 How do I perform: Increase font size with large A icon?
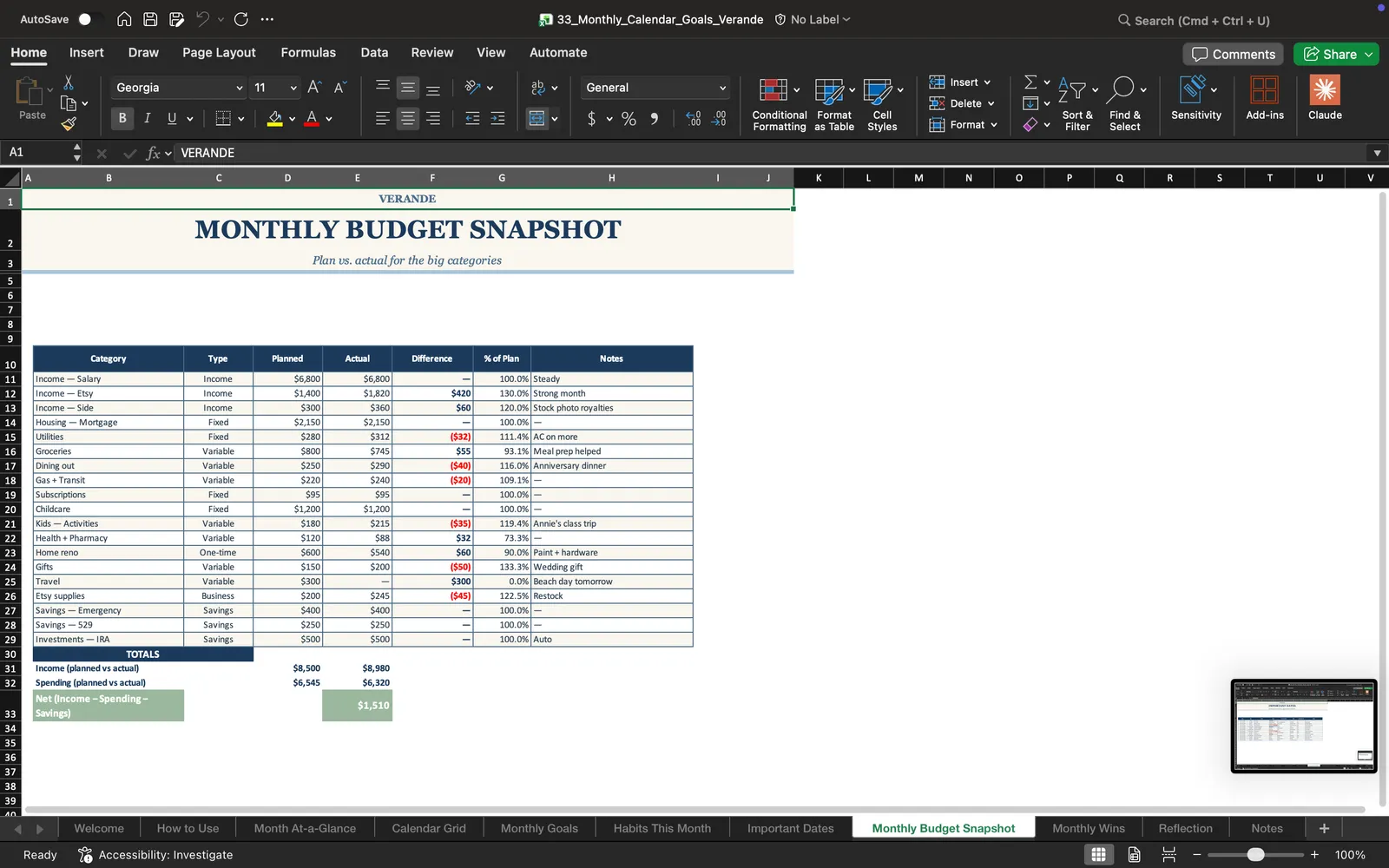pos(314,88)
